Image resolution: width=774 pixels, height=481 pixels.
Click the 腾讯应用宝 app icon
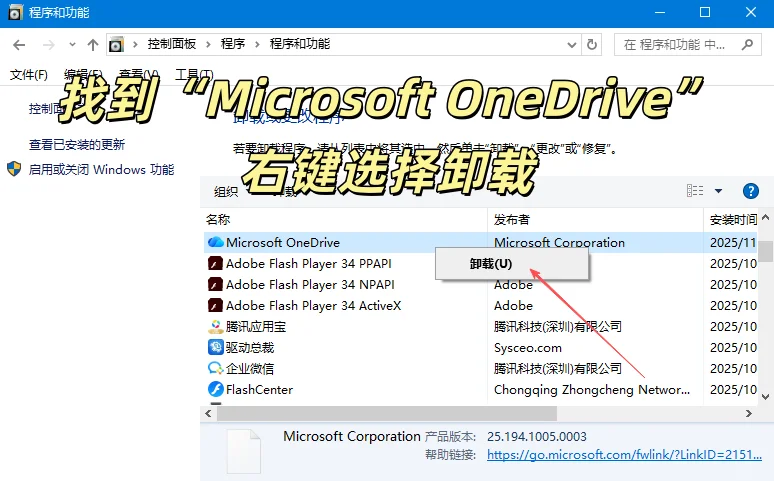215,327
